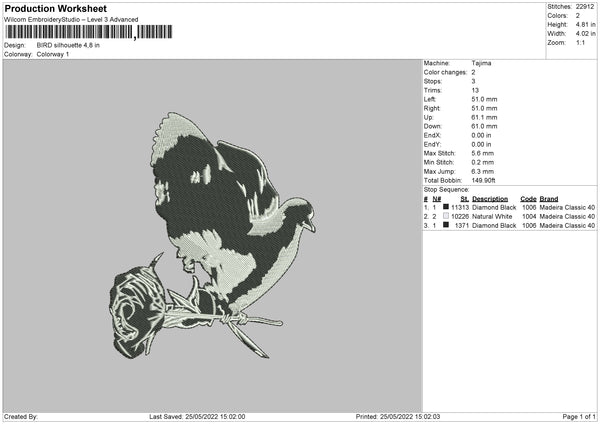Screen dimensions: 600x424
Task: Click 'Natural White' description in stop row 2
Action: coord(492,217)
